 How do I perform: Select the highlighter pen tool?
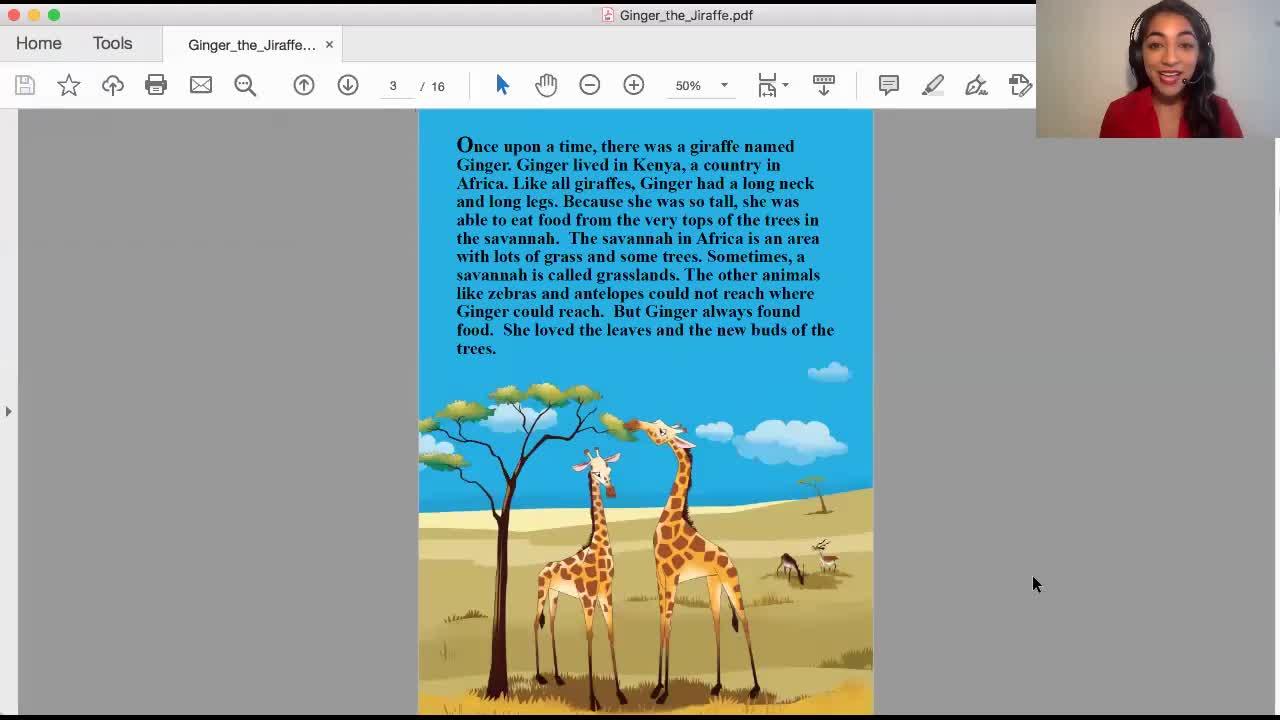(x=932, y=86)
